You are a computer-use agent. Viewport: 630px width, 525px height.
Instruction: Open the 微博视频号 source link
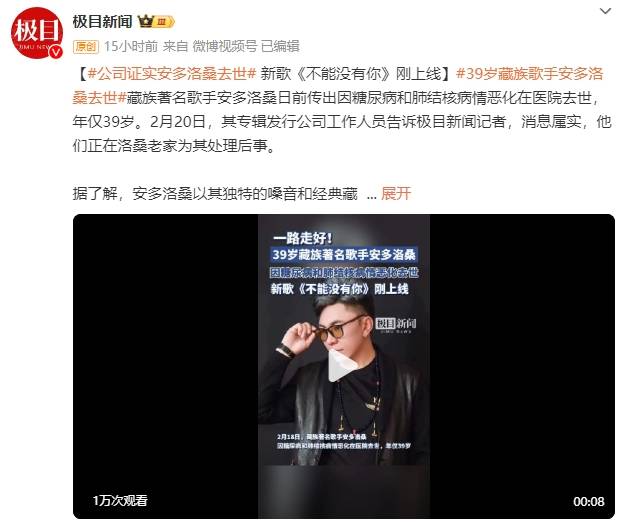click(225, 47)
